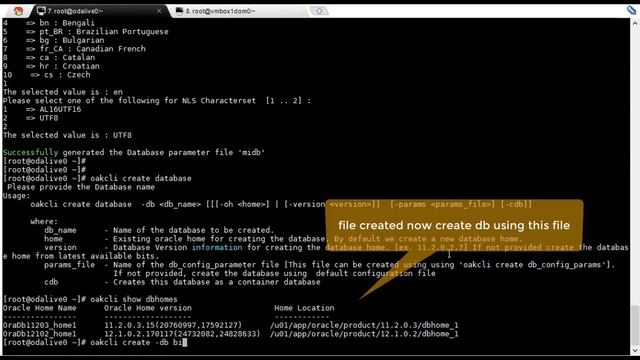The height and width of the screenshot is (360, 640).
Task: Click the 'Oracle Home version' column header
Action: tap(148, 308)
